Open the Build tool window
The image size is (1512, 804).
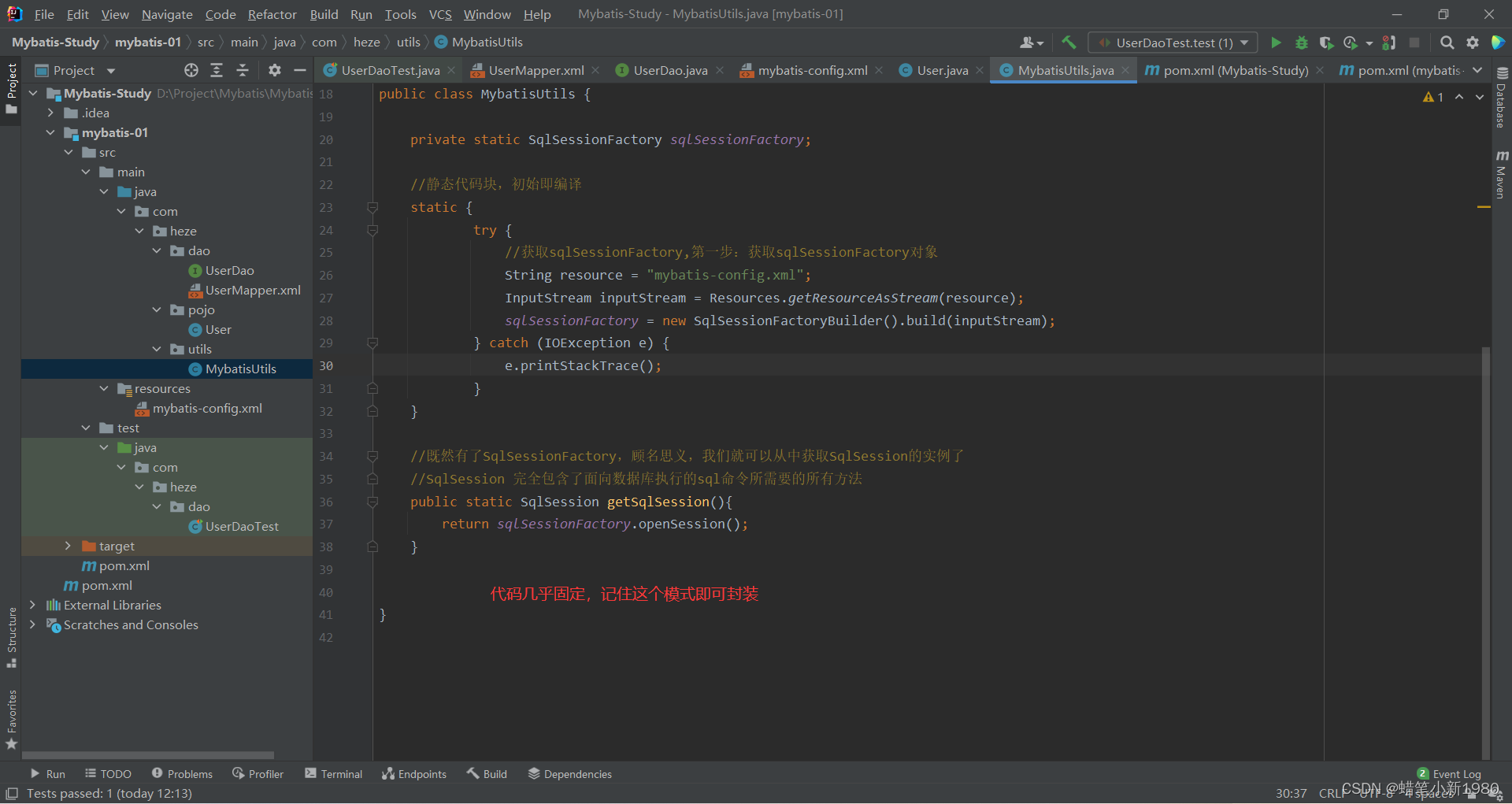pyautogui.click(x=487, y=774)
